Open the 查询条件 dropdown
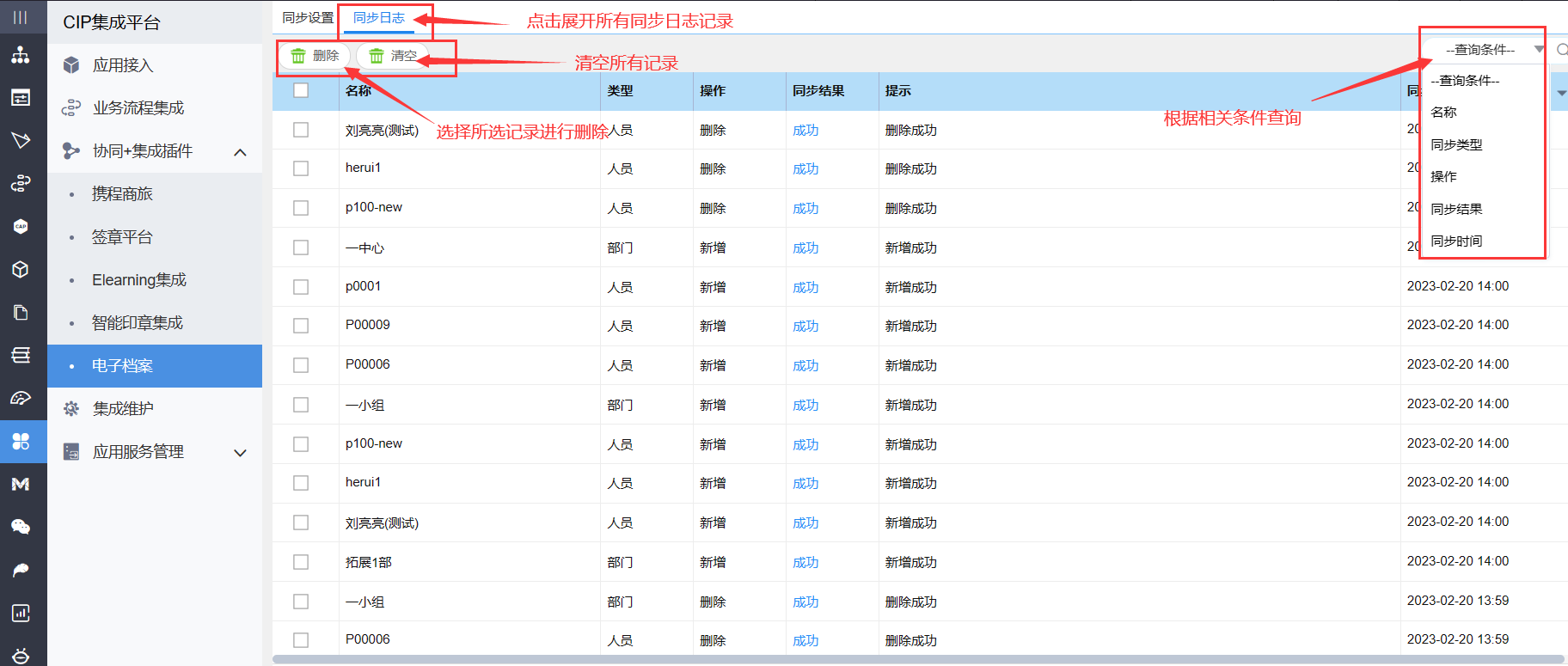Image resolution: width=1568 pixels, height=666 pixels. tap(1483, 50)
